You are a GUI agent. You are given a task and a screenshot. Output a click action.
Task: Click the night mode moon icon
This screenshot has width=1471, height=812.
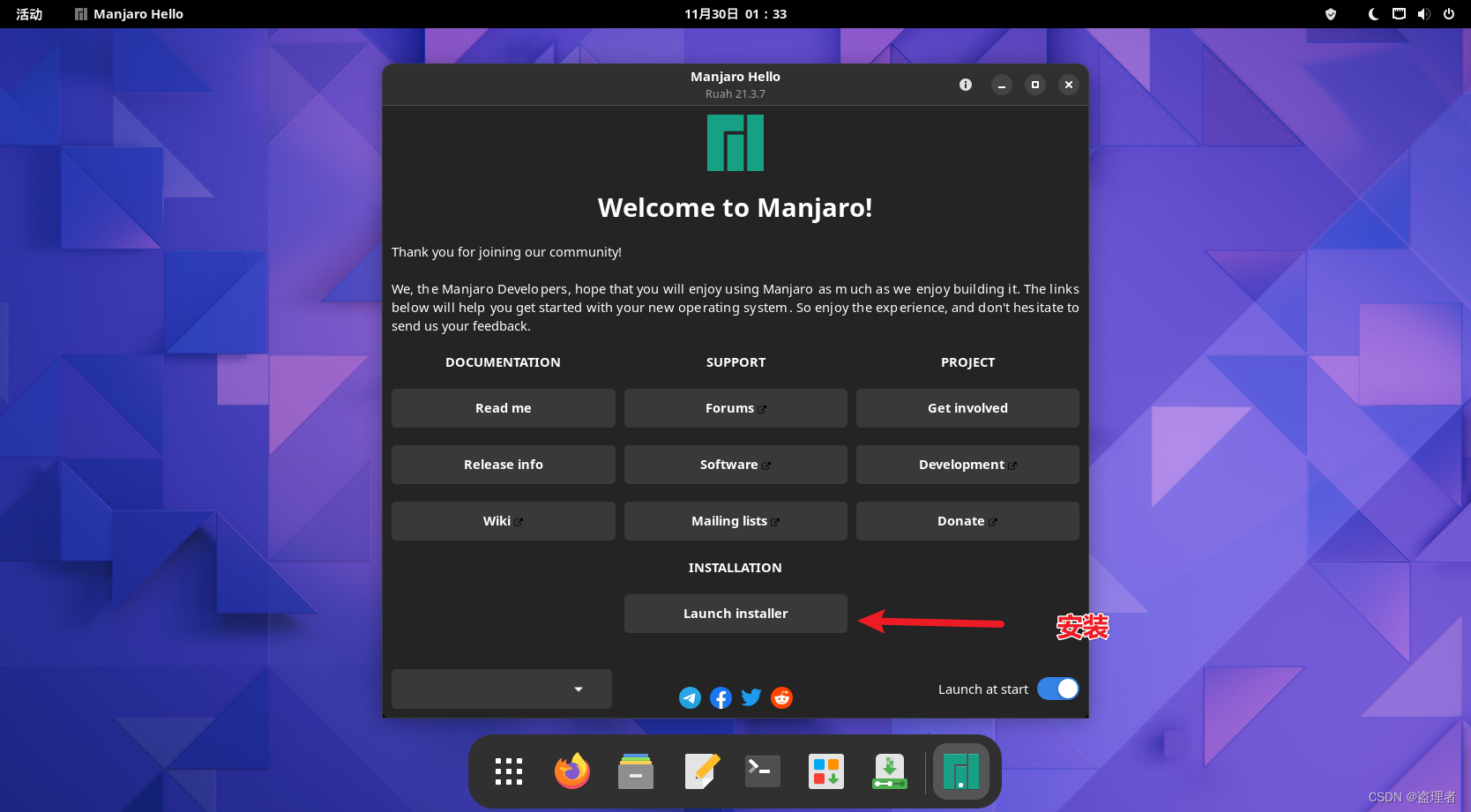[1374, 14]
